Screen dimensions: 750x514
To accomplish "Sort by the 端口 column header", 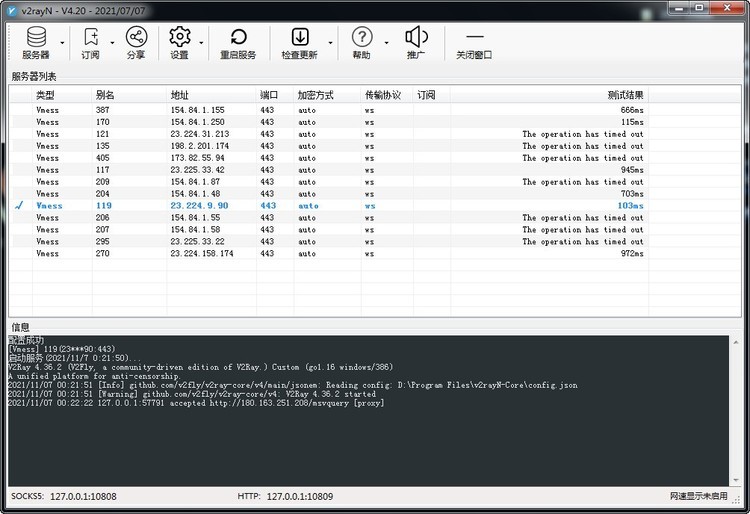I will click(275, 95).
